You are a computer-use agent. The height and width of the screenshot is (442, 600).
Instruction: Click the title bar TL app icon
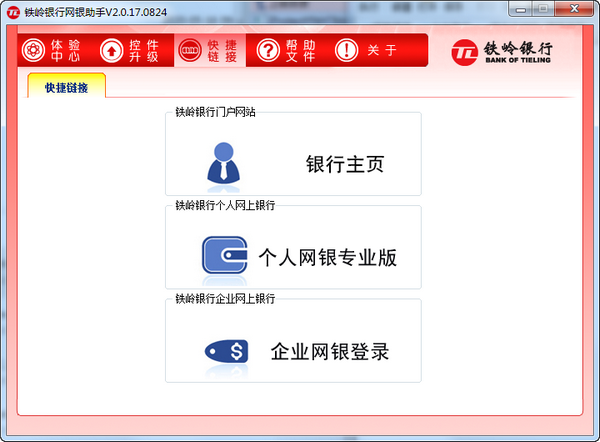tap(13, 12)
